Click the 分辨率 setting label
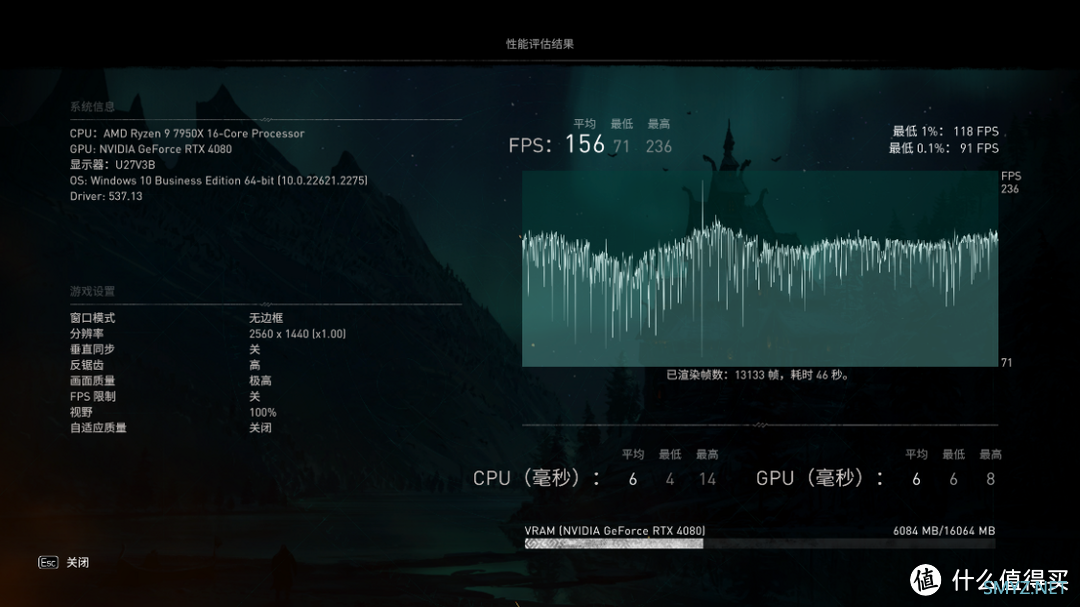Screen dimensions: 1080x607 coord(87,333)
